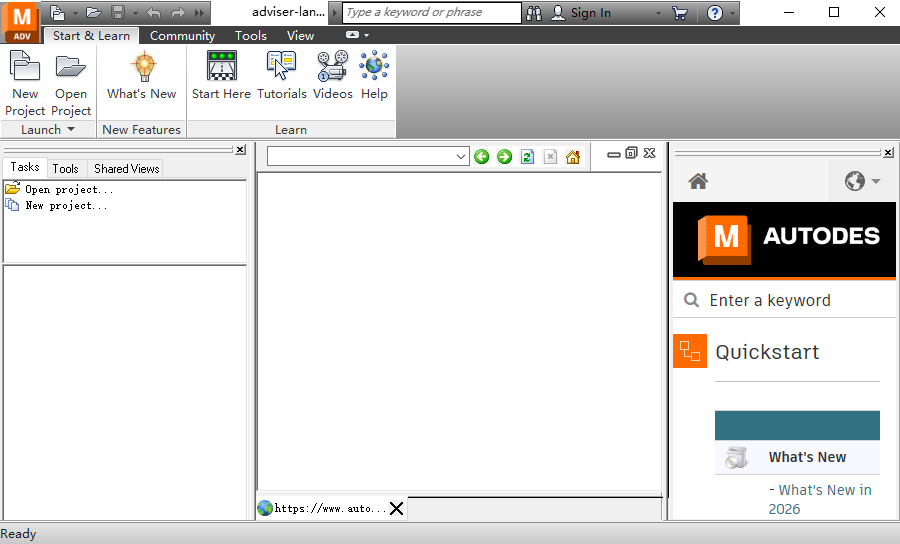Minimize the inner browser document window

[614, 154]
